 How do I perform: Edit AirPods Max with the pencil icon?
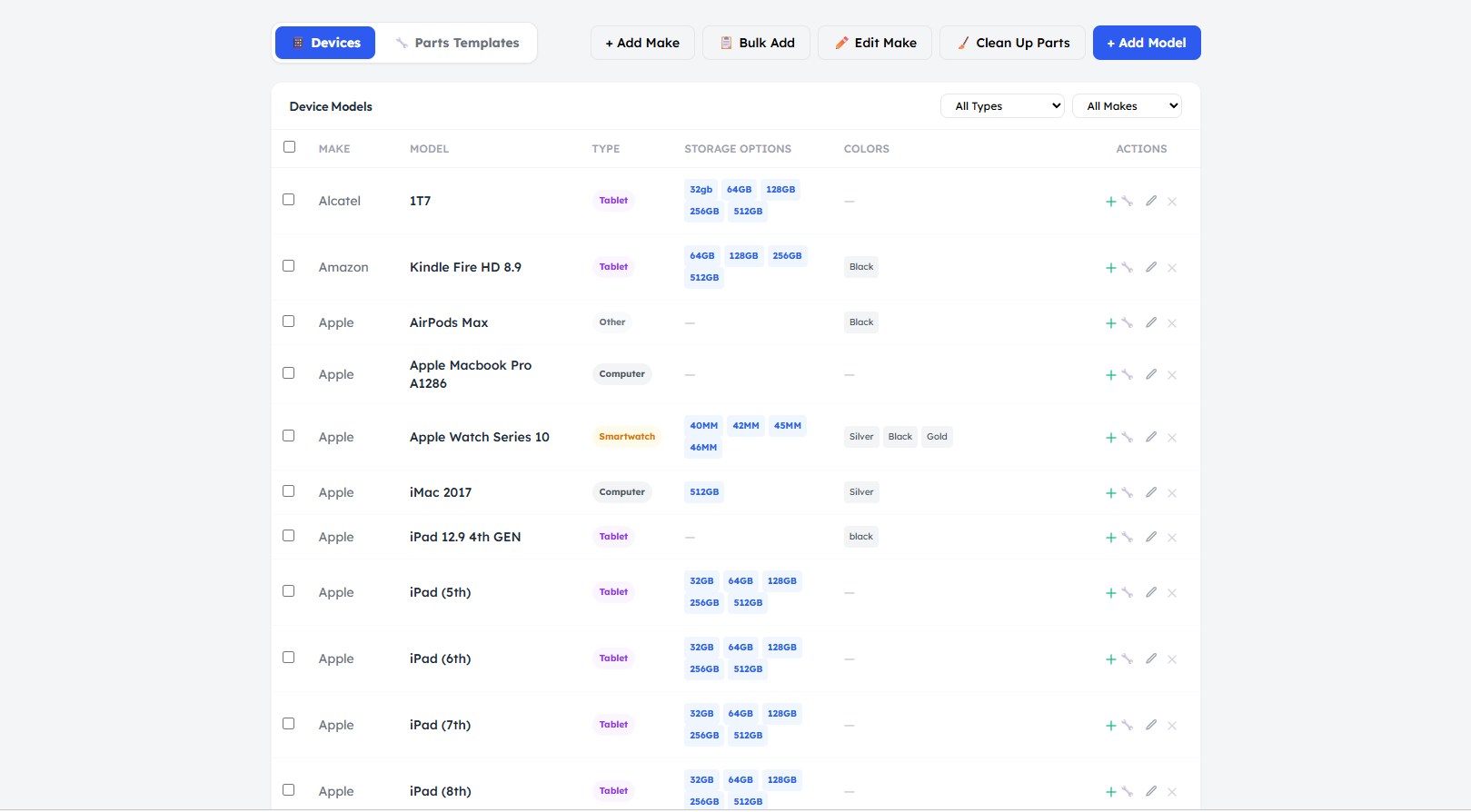[x=1151, y=322]
